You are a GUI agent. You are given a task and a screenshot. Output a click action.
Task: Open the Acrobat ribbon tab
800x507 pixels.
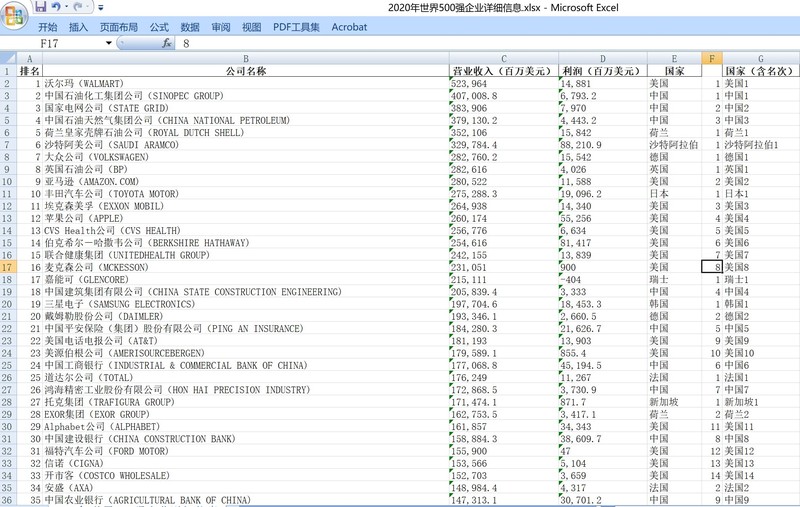[x=349, y=27]
